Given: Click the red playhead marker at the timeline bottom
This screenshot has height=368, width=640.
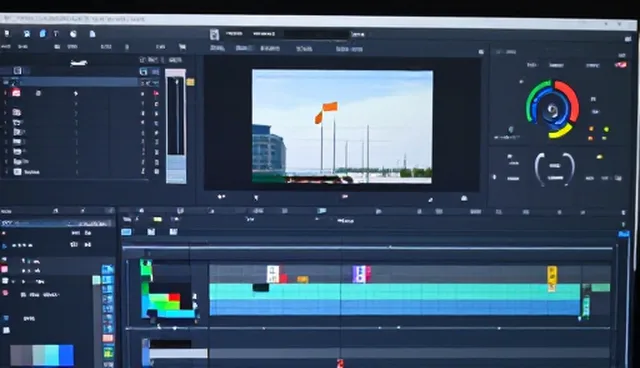Looking at the screenshot, I should coord(340,363).
